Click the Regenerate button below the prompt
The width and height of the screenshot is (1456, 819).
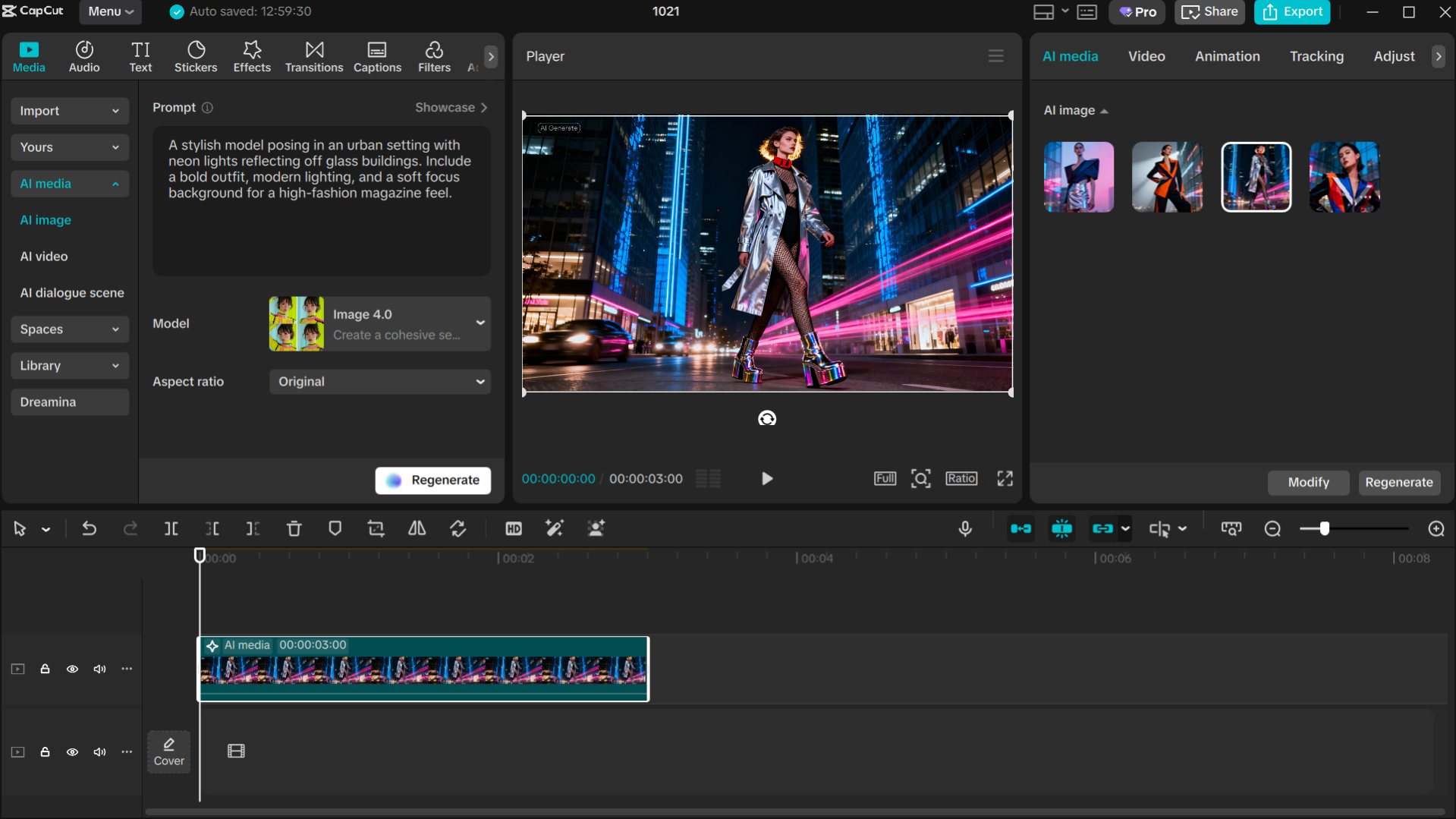432,480
